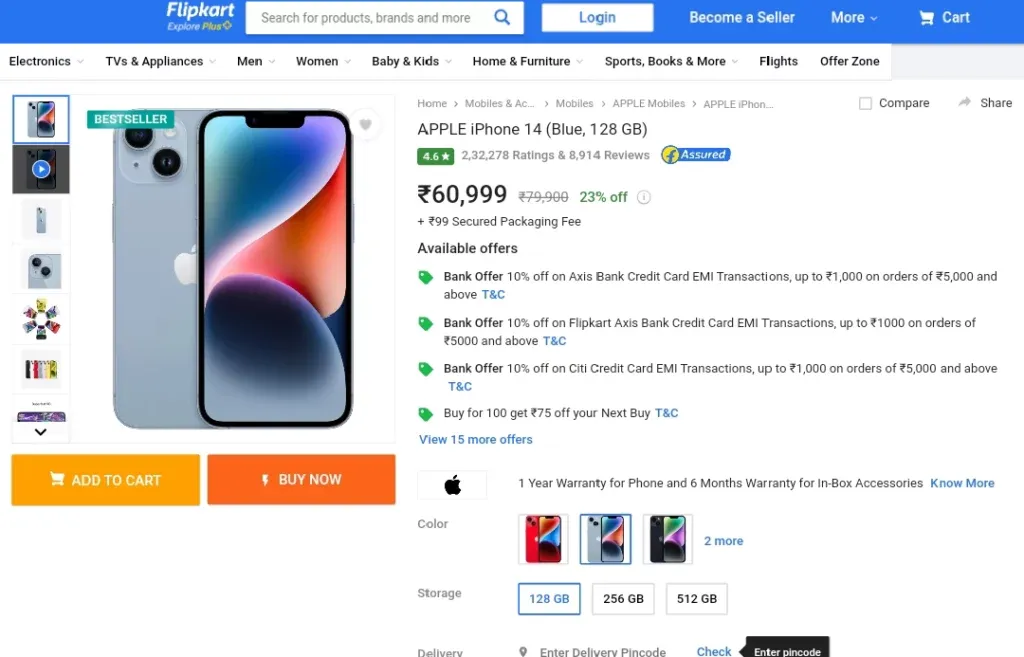1024x657 pixels.
Task: Play the product video thumbnail
Action: 40,170
